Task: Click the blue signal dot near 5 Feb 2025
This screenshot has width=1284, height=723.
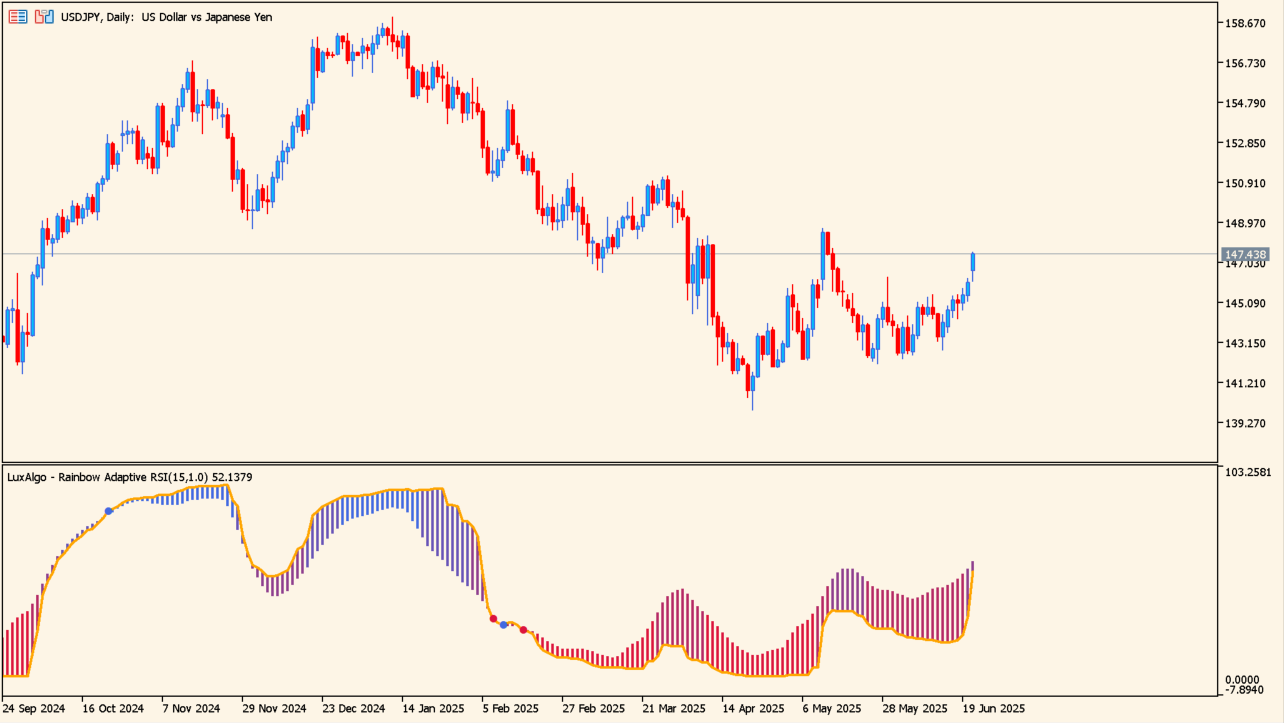Action: click(x=504, y=625)
